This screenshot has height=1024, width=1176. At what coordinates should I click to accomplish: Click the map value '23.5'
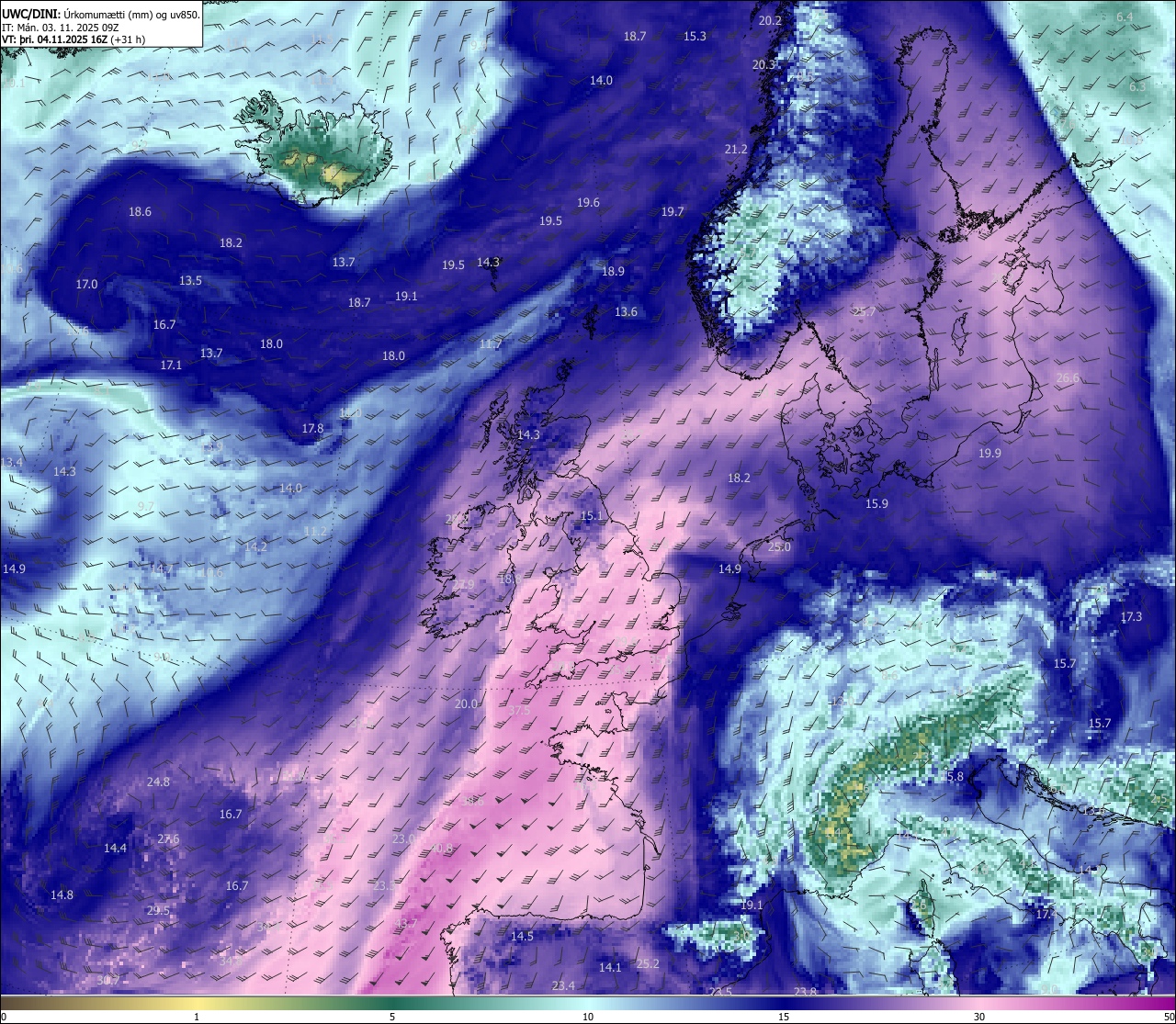(x=721, y=993)
